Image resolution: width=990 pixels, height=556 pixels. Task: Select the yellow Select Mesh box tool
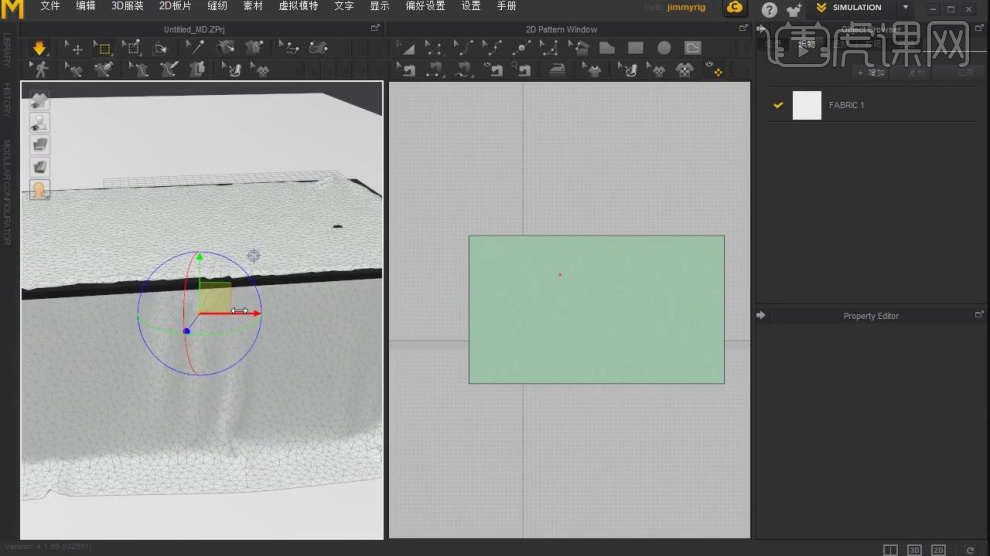pos(102,48)
